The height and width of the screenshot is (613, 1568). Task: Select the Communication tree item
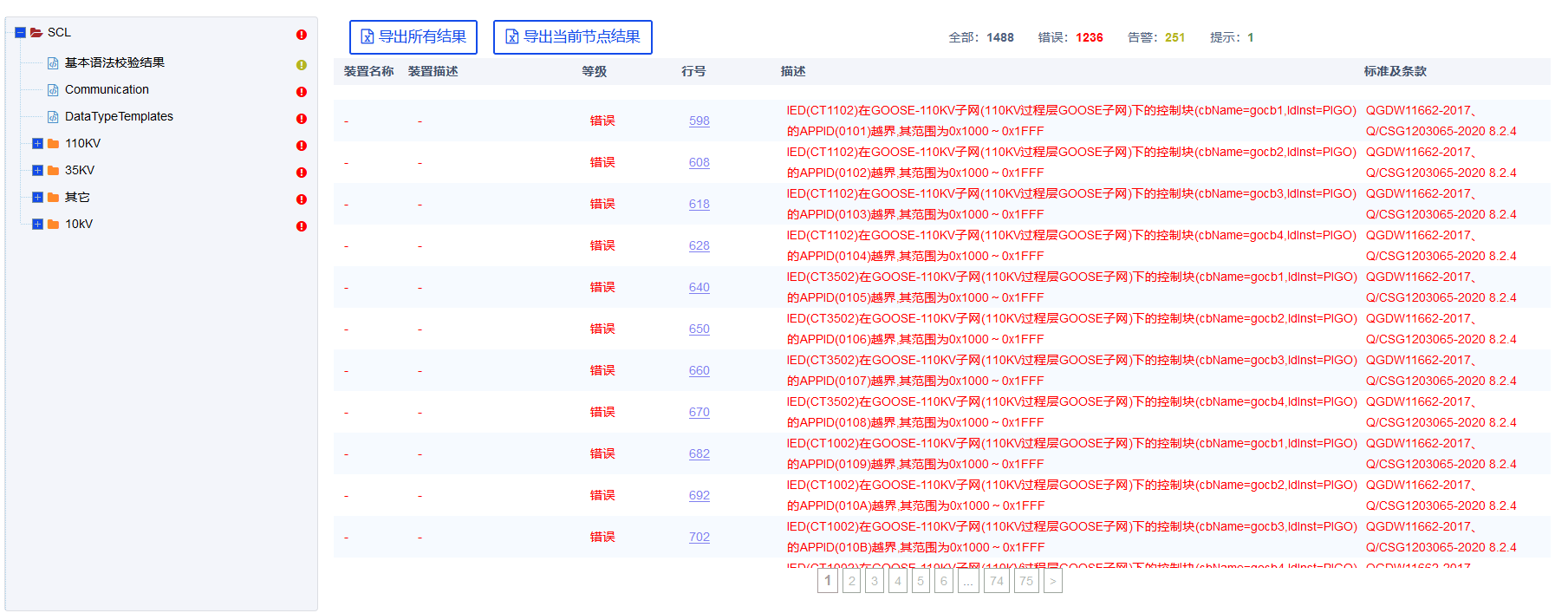coord(107,89)
